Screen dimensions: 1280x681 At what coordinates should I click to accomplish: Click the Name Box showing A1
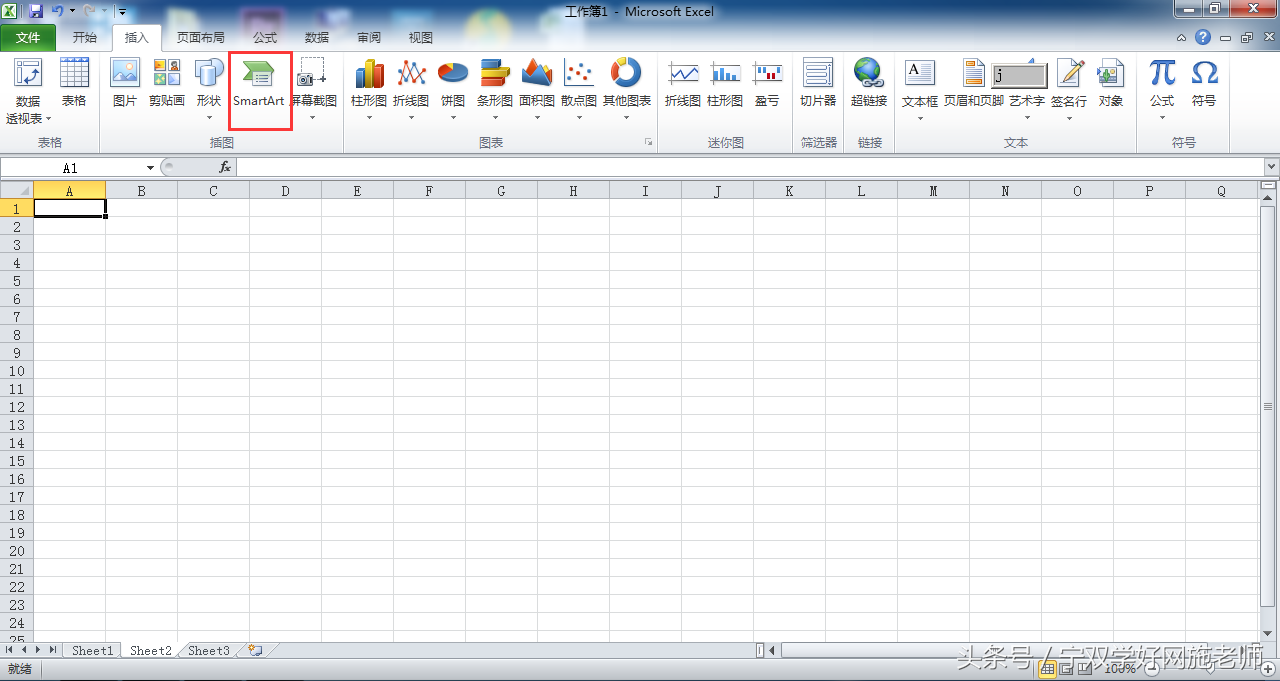[70, 168]
